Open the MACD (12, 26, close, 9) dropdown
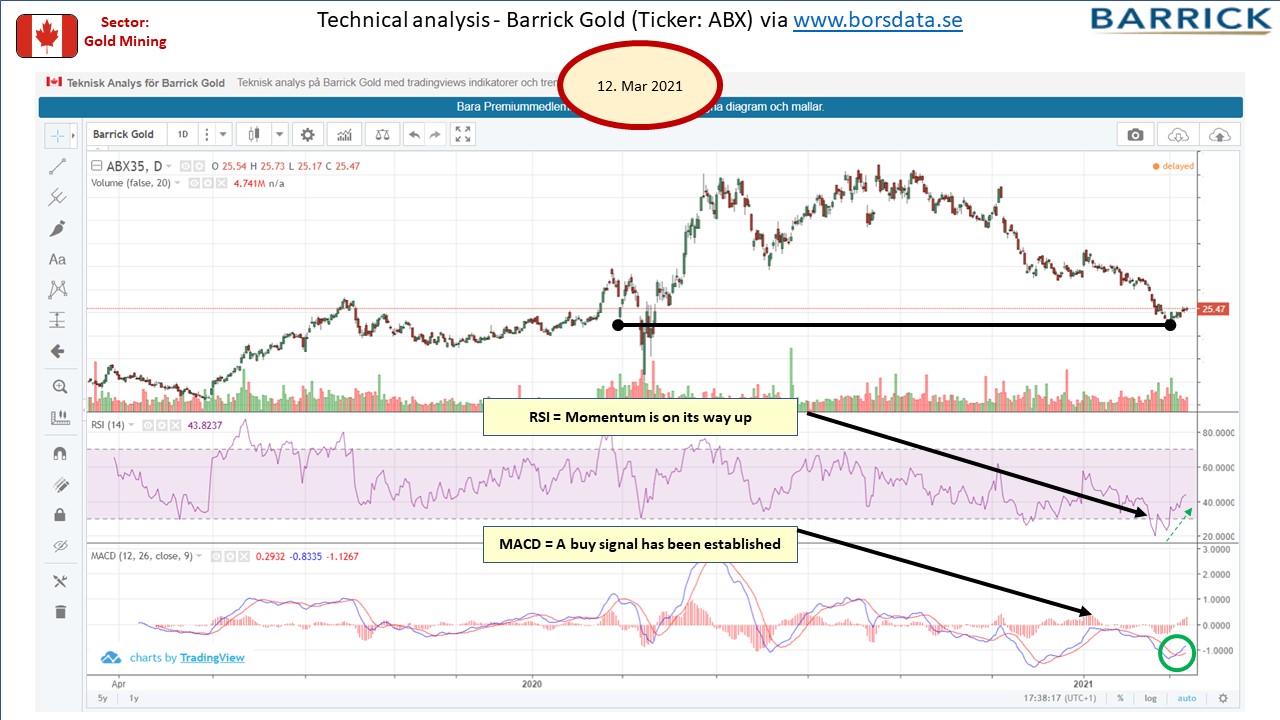The image size is (1280, 720). click(x=201, y=556)
